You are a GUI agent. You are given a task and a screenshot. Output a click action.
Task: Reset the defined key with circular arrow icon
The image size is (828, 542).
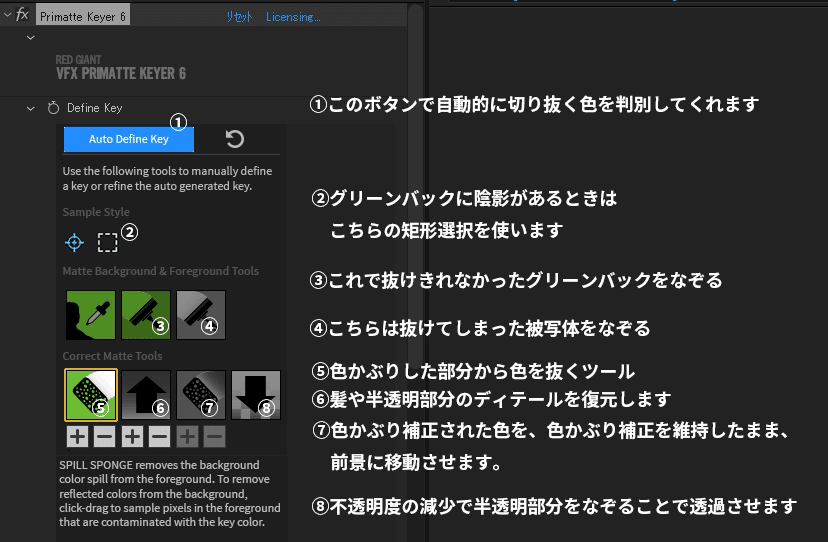(235, 139)
